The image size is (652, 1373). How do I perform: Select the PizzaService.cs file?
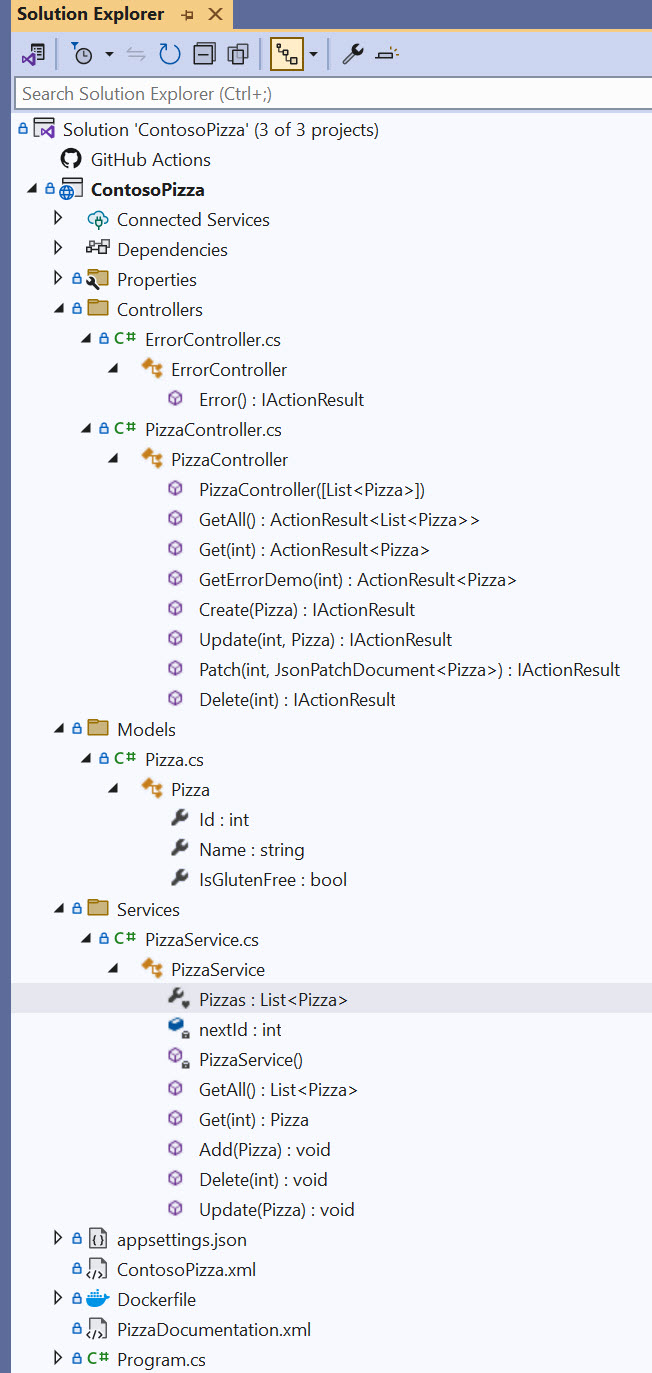point(202,939)
